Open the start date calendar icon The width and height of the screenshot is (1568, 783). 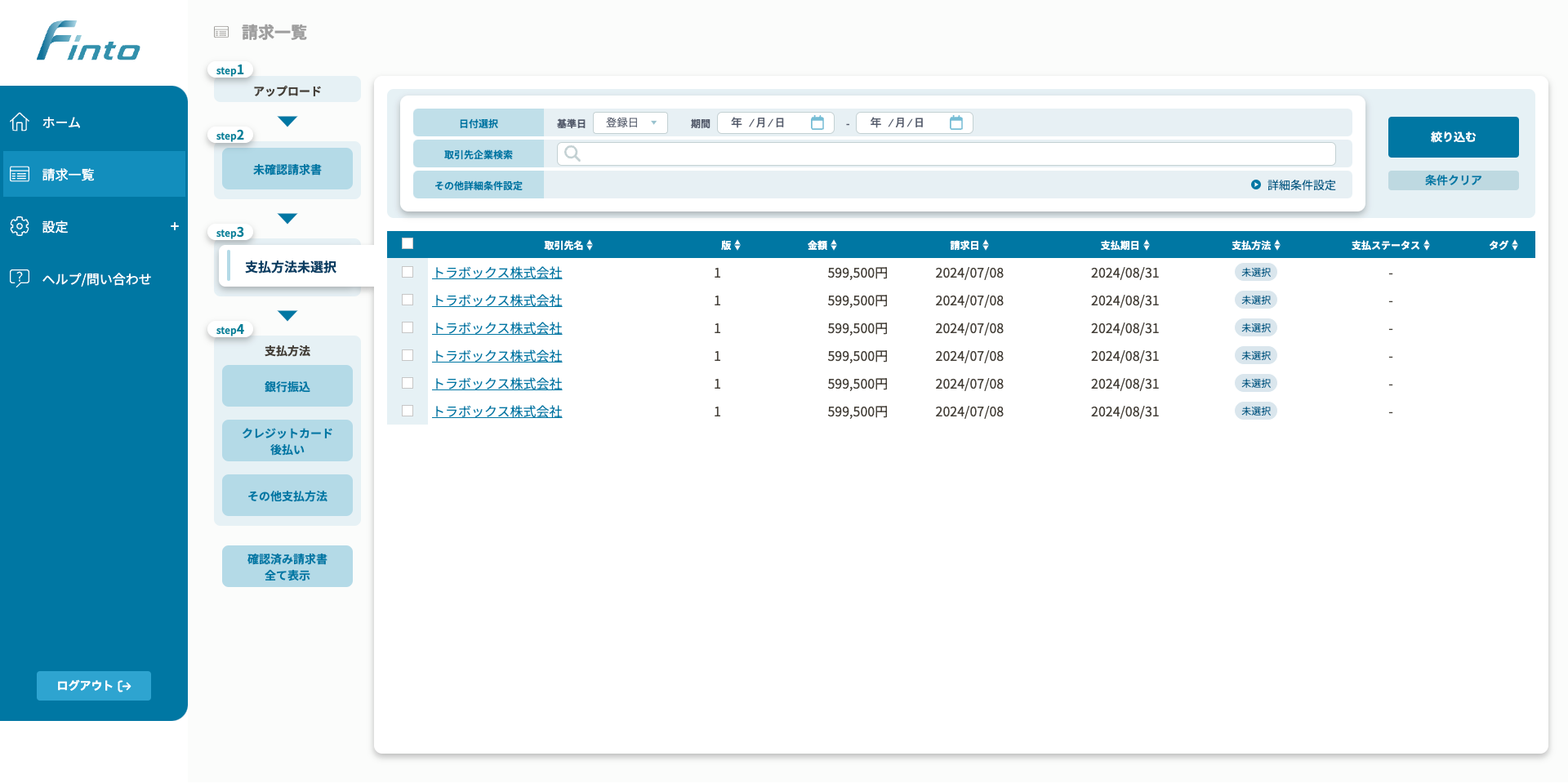[x=817, y=122]
